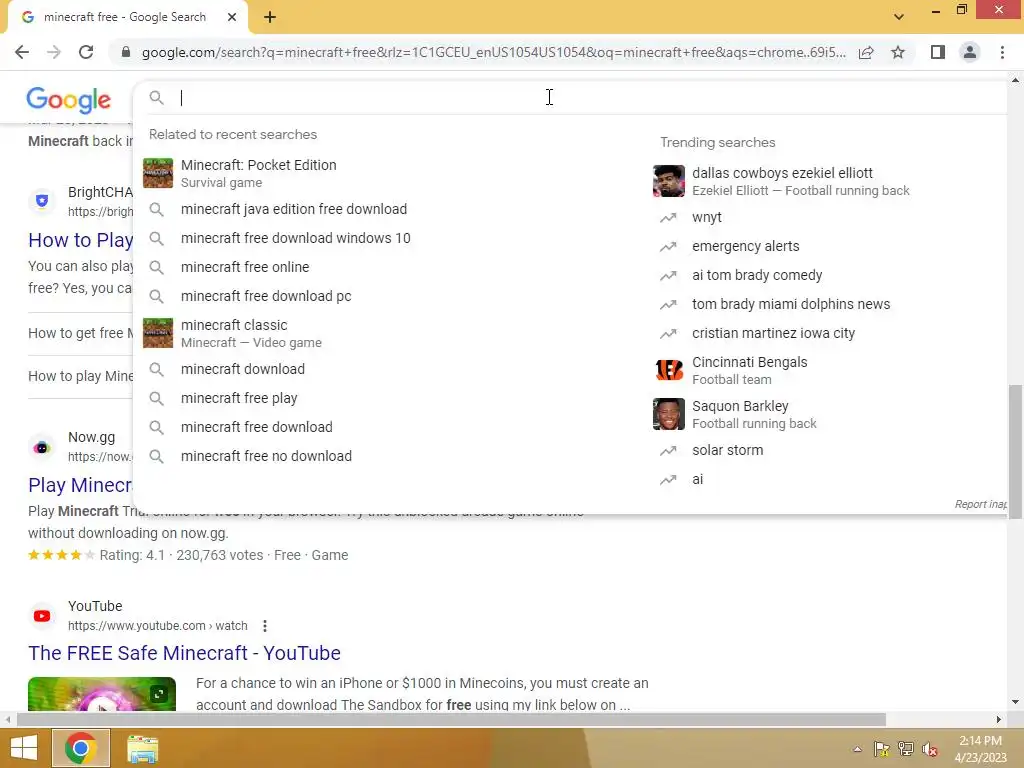Screen dimensions: 1024x768
Task: Select trending search solar storm
Action: (x=826, y=450)
